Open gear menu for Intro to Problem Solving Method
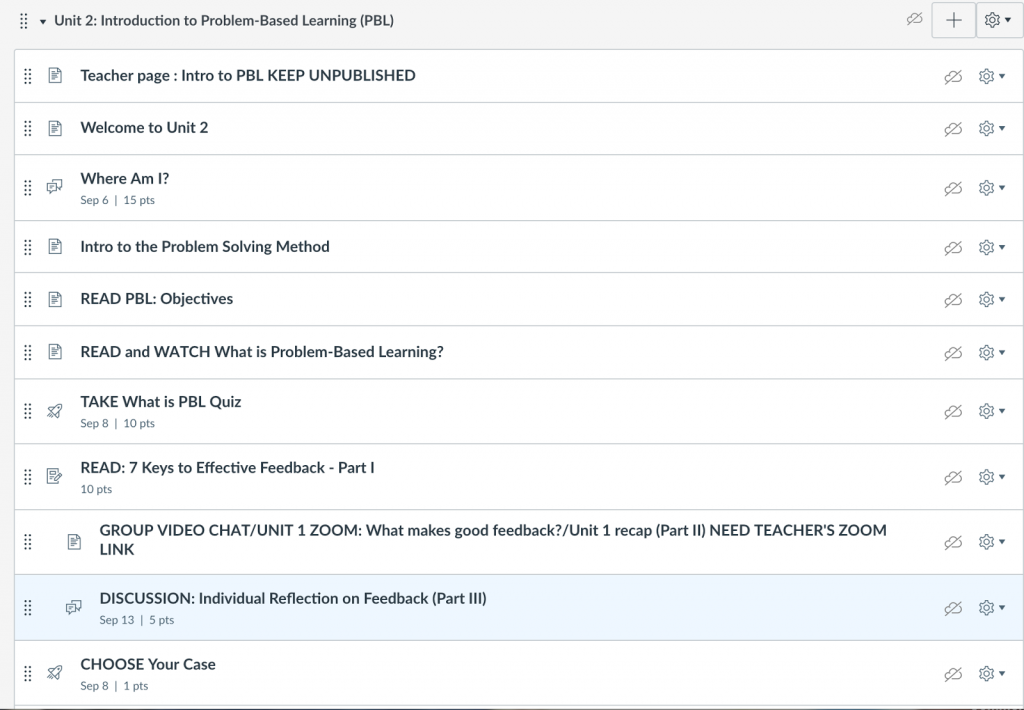 click(x=991, y=248)
